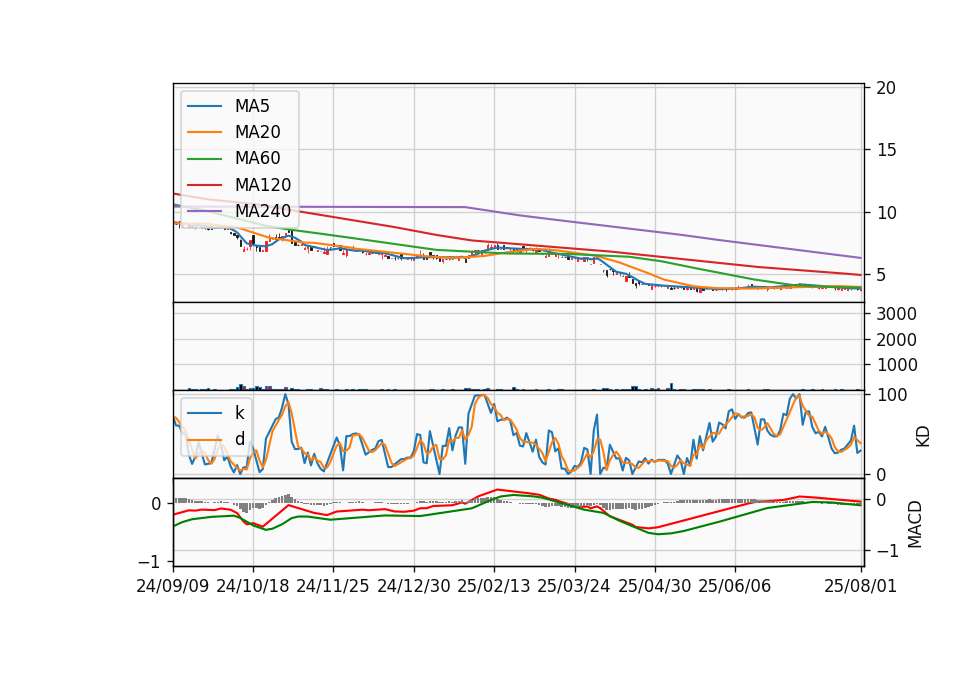This screenshot has height=690, width=960.
Task: Click the purple MA240 legend line sample
Action: (x=204, y=211)
